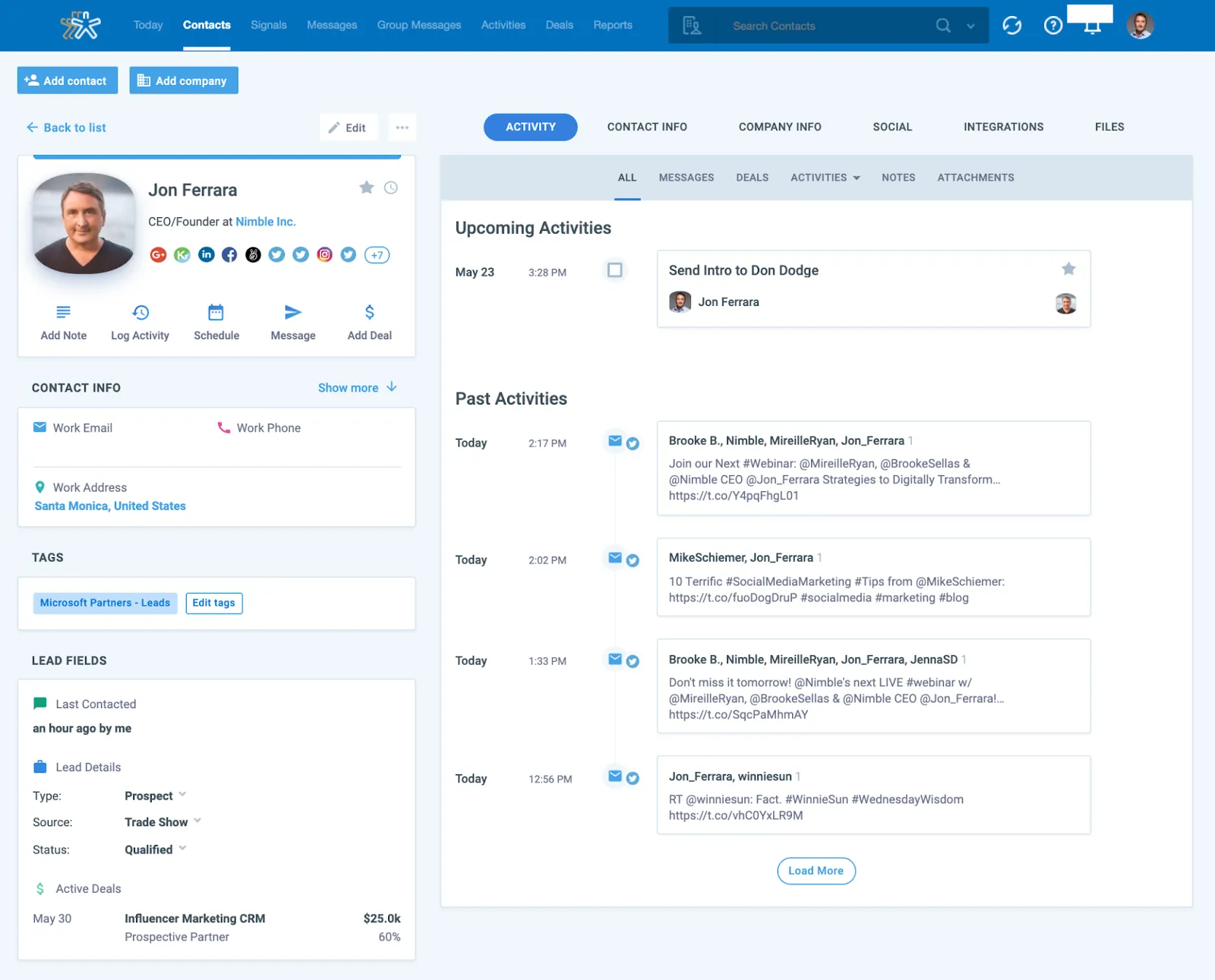Filter the feed by Deals sub-tab
This screenshot has width=1215, height=980.
(753, 178)
